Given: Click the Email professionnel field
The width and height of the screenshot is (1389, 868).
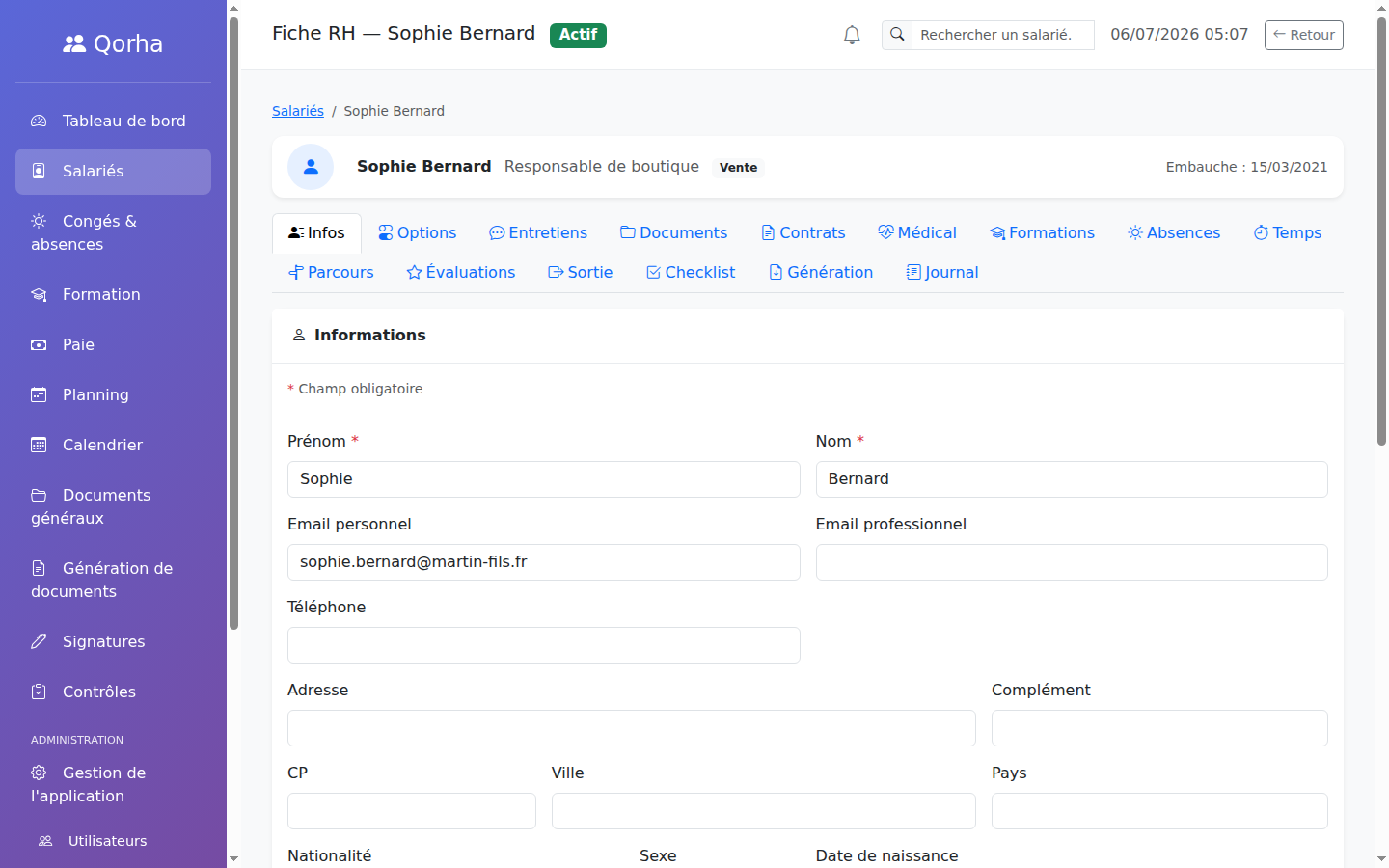Looking at the screenshot, I should point(1072,562).
